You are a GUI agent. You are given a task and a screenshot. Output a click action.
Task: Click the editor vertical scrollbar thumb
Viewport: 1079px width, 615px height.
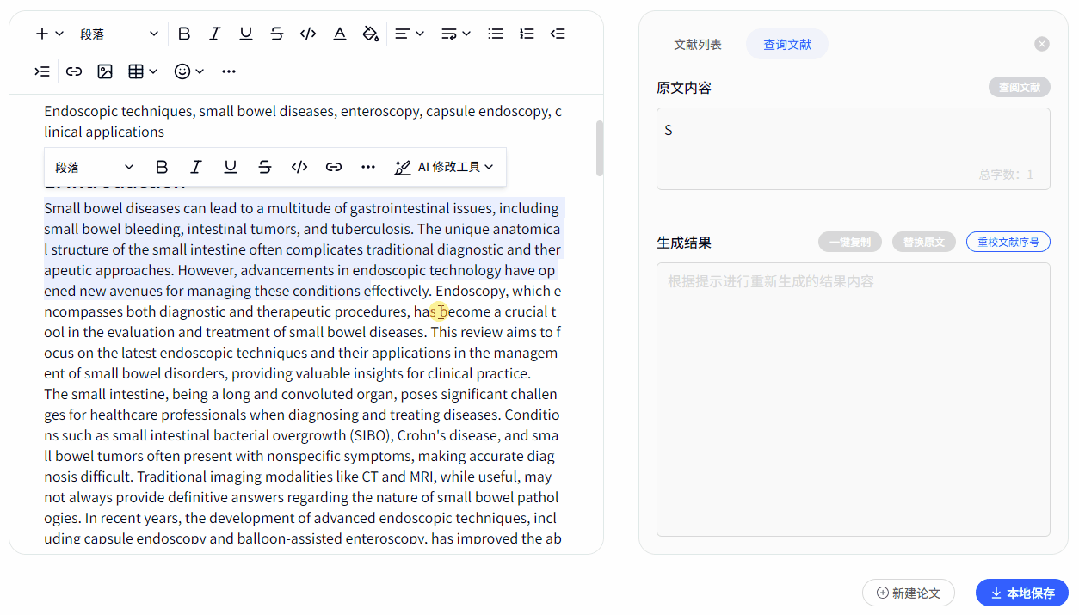599,148
